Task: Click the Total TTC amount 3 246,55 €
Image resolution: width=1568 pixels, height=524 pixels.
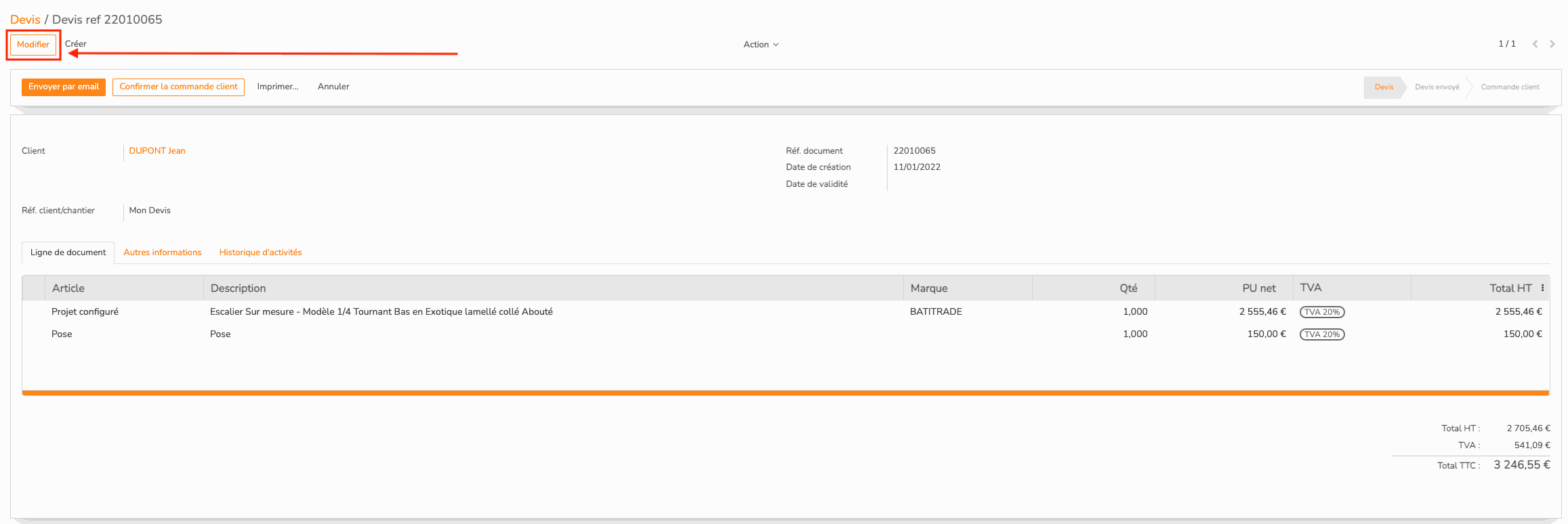Action: 1522,465
